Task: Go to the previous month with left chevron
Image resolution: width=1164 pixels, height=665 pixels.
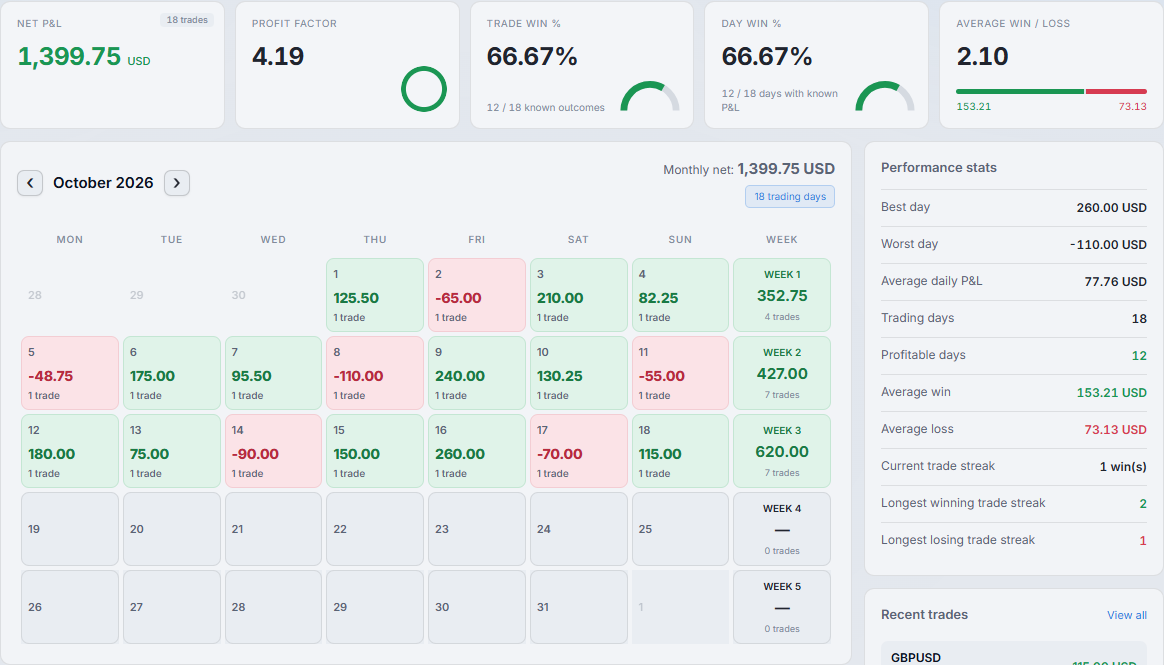Action: coord(30,183)
